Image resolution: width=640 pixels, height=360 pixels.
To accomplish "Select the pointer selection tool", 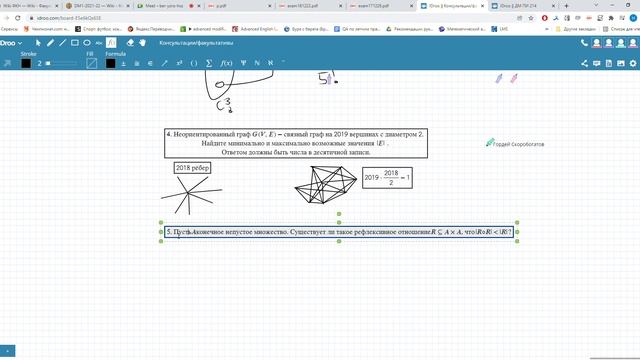I will [38, 43].
